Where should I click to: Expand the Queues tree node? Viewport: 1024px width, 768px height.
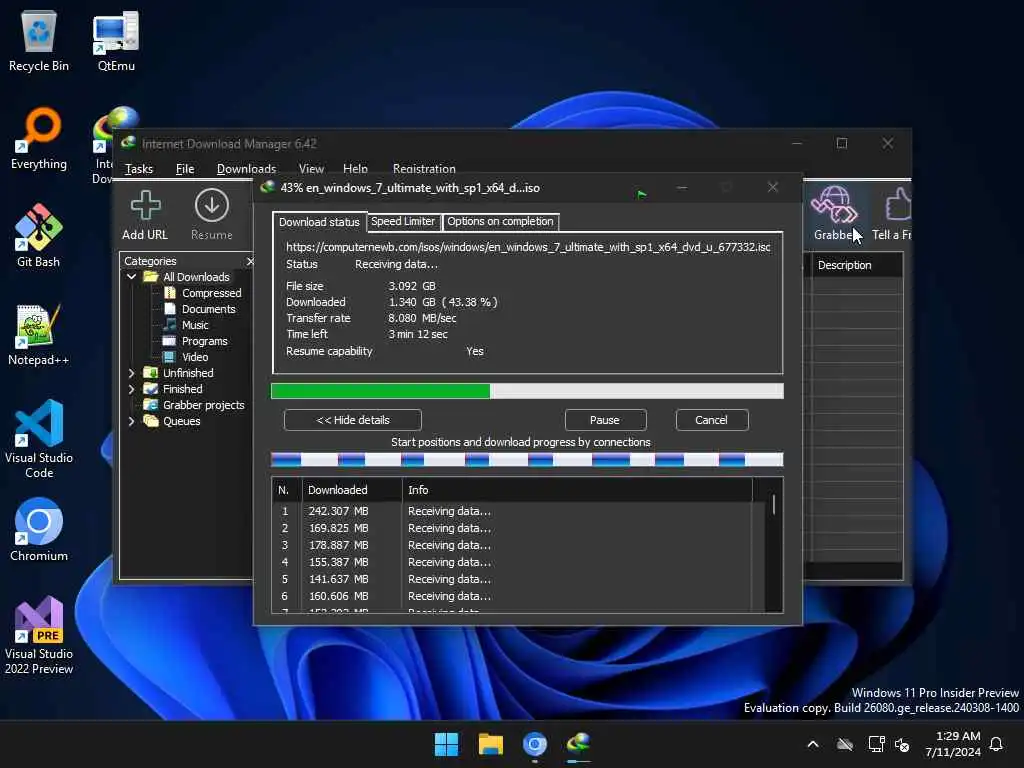[131, 421]
